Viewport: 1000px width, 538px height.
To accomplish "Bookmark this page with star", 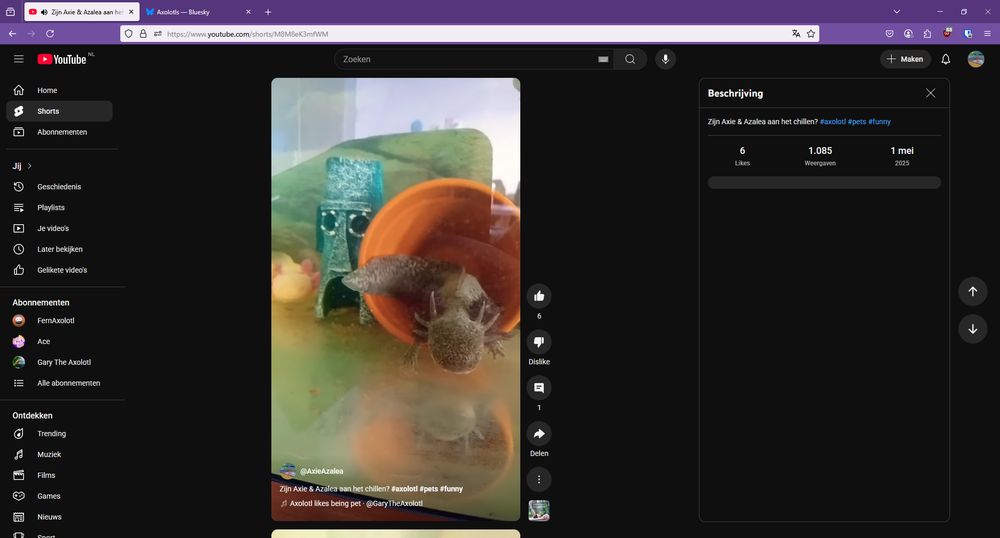I will click(811, 34).
